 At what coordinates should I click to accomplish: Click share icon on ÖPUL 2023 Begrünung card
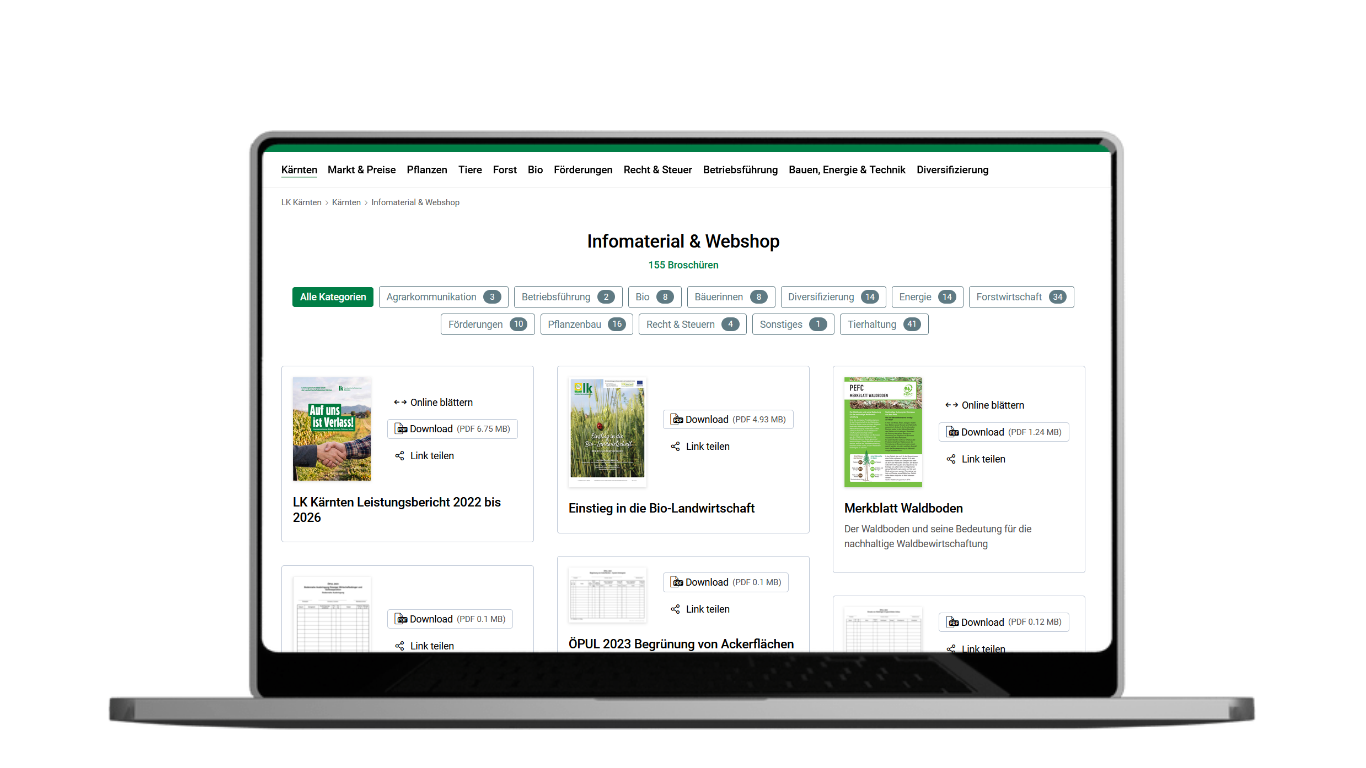676,610
